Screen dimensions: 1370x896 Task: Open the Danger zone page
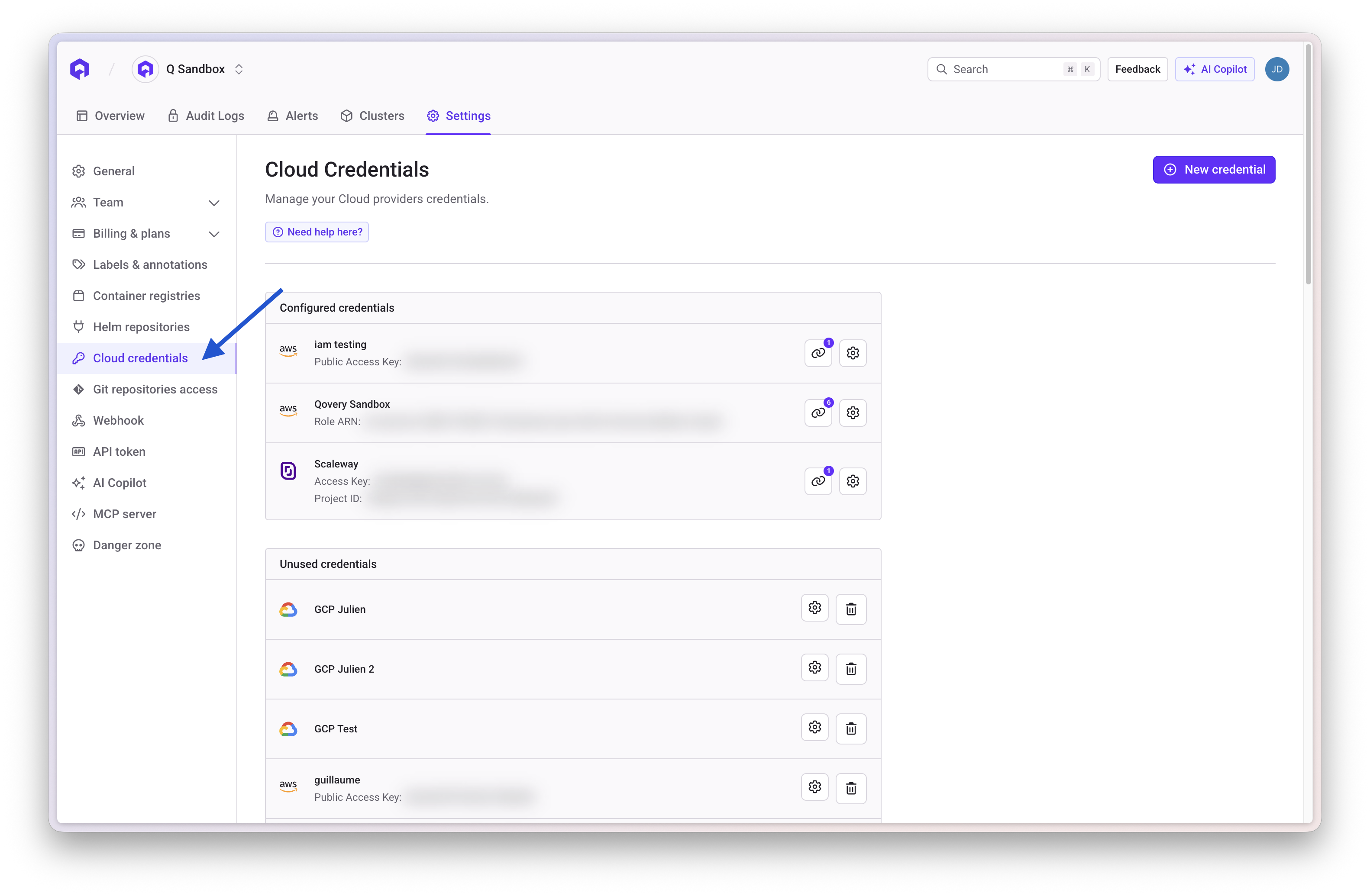point(147,545)
